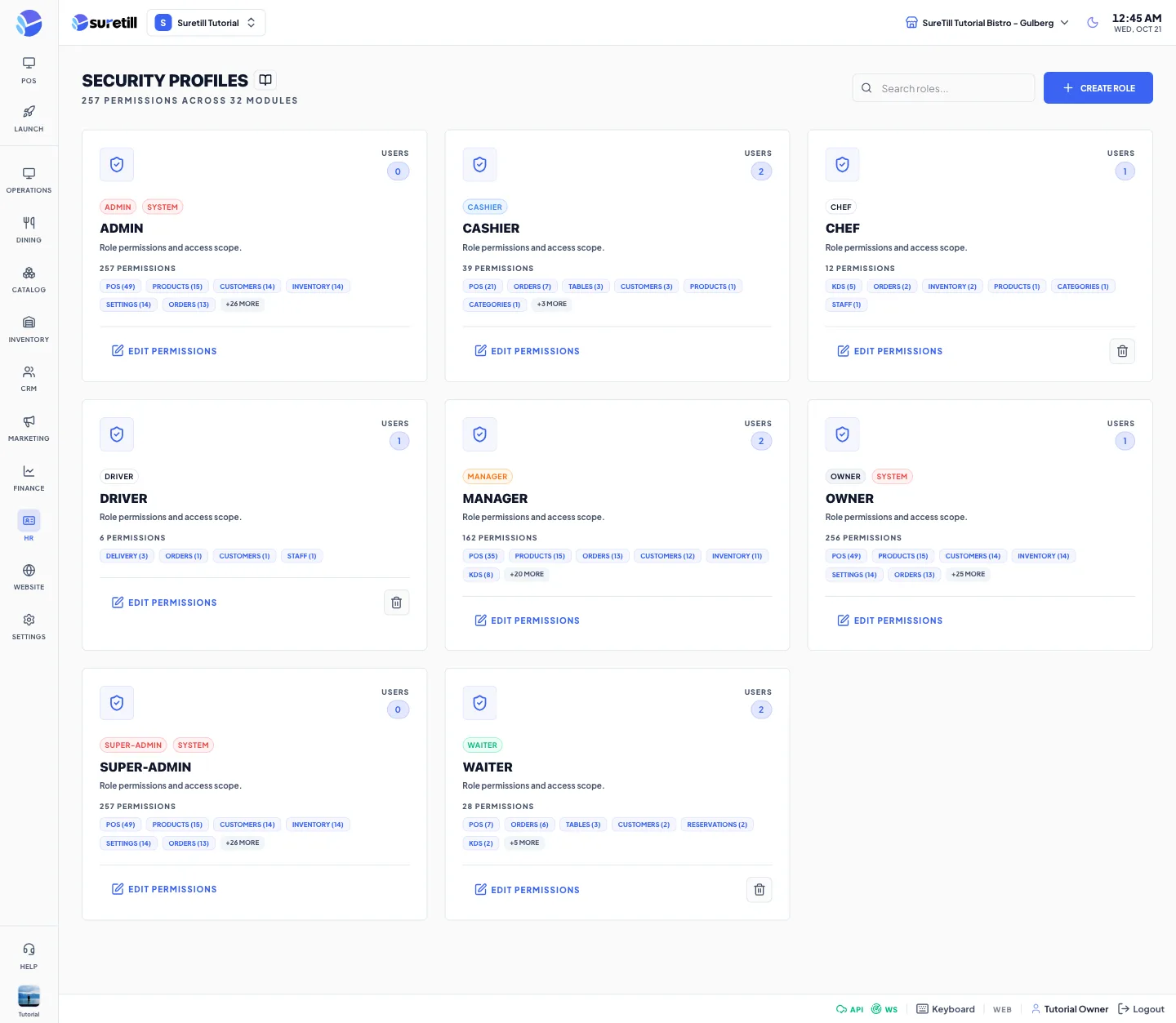Open the Dining section
Screen dimensions: 1176x1023
tap(29, 230)
